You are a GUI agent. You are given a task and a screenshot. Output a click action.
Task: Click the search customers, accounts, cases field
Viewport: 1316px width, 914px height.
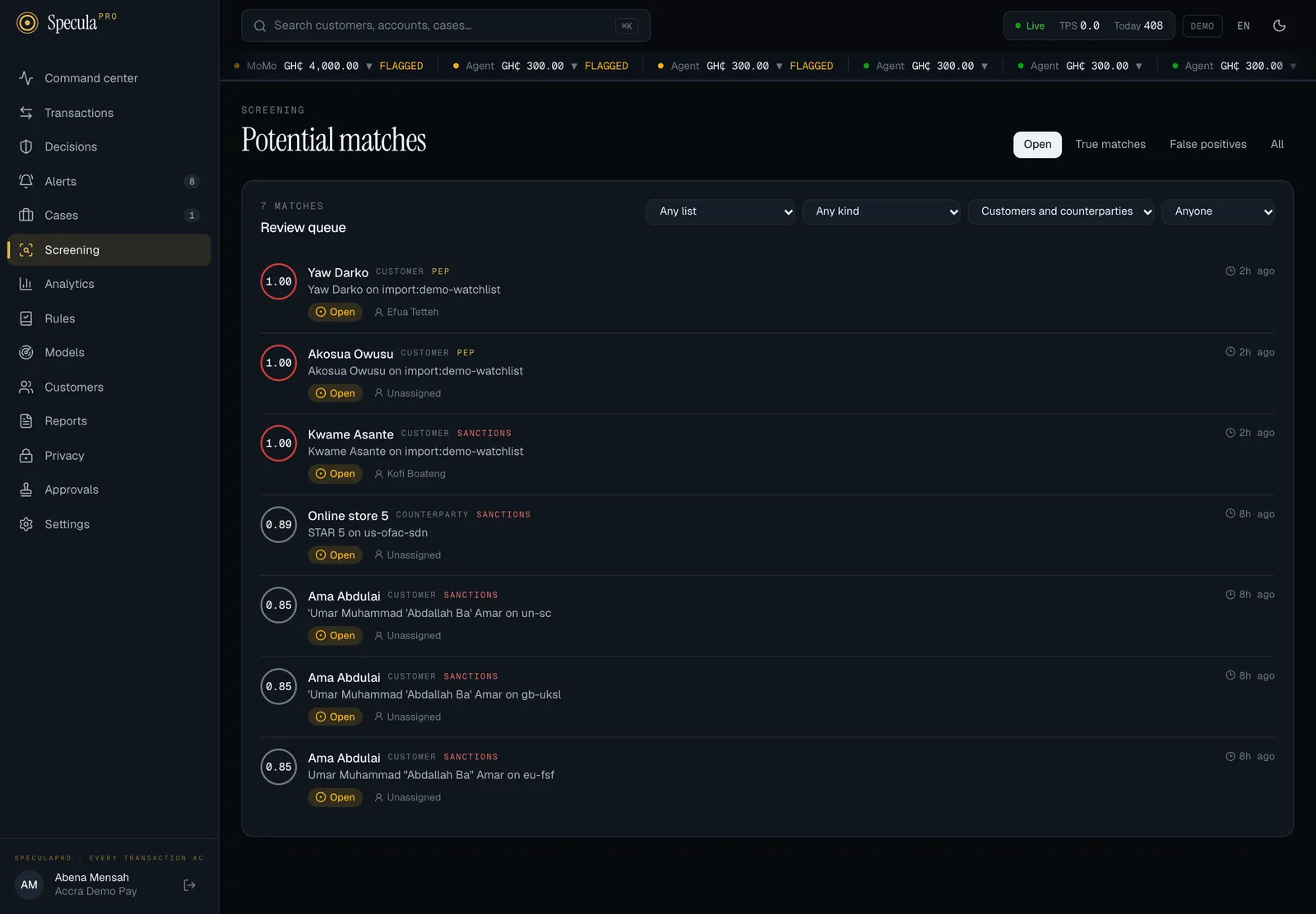[446, 26]
